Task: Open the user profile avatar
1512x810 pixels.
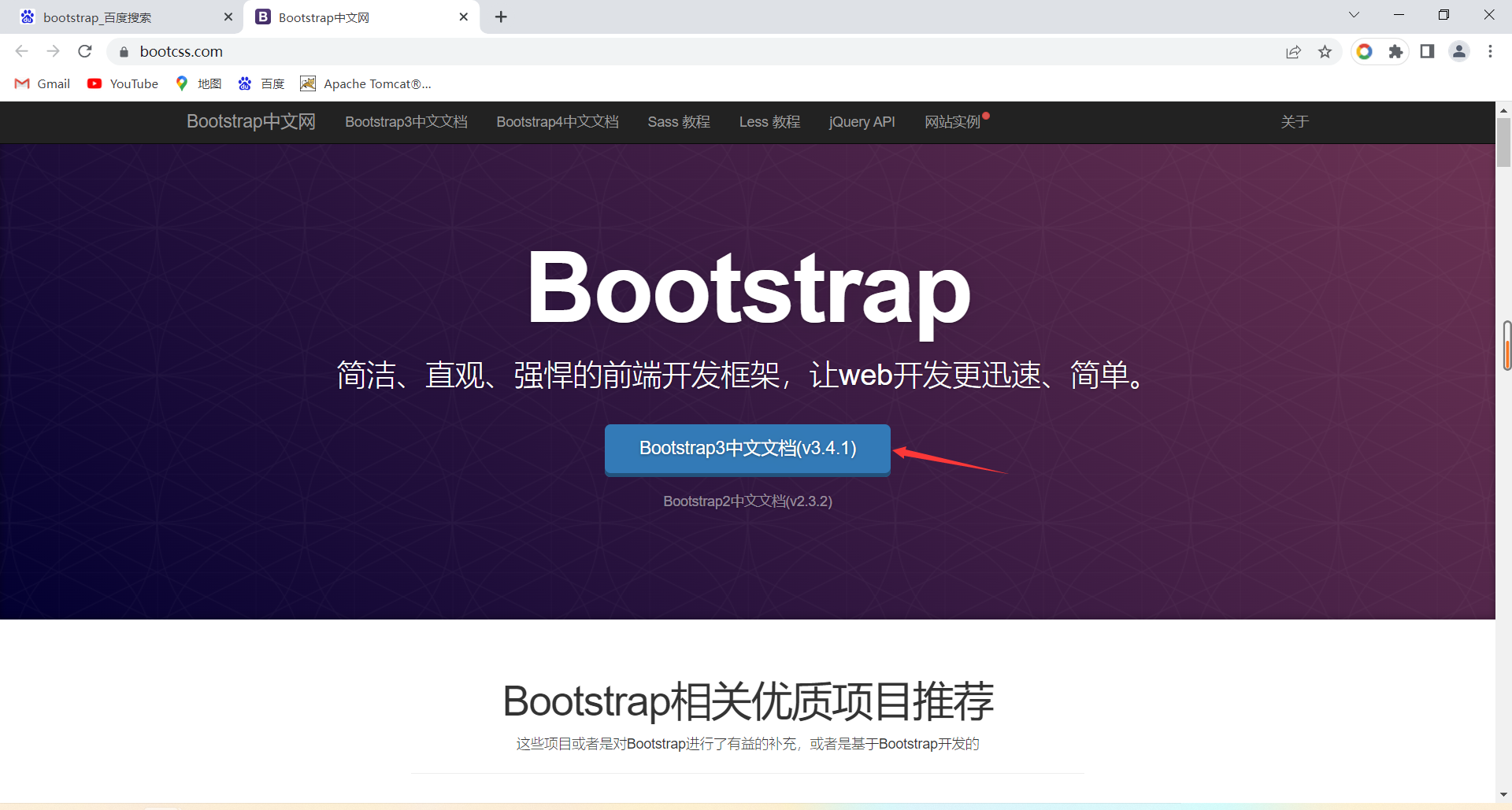Action: pos(1459,52)
